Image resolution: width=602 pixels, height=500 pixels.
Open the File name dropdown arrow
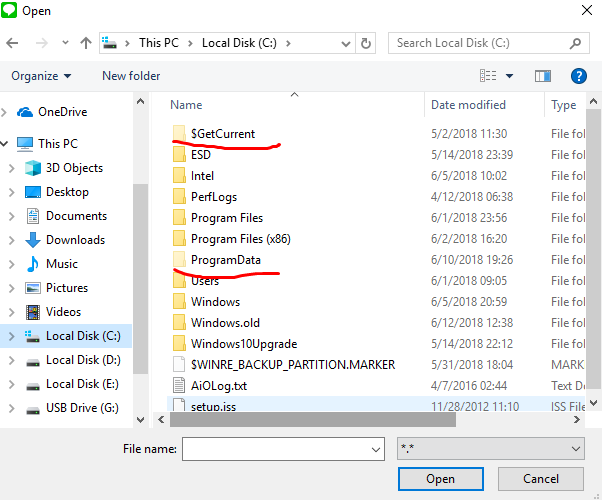(376, 449)
